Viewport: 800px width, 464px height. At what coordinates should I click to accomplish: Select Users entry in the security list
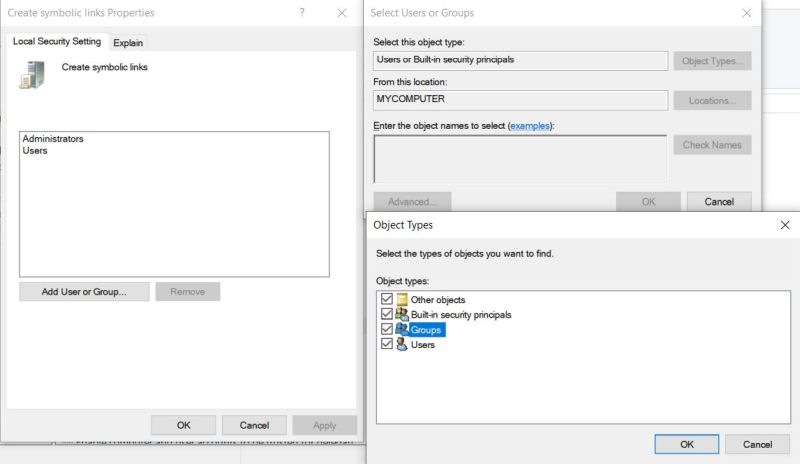(35, 151)
